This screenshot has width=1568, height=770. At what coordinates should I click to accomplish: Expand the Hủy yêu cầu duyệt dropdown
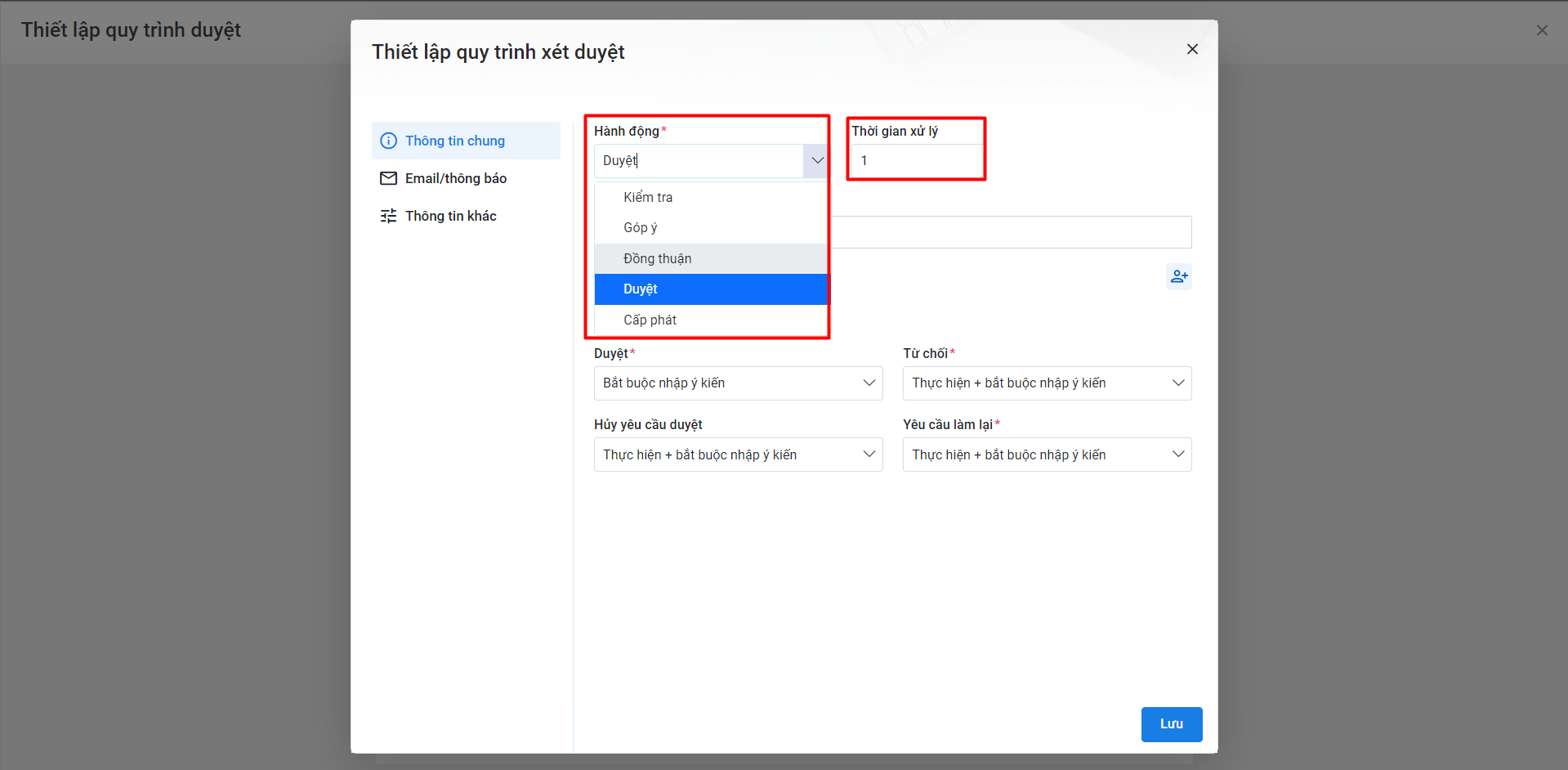point(738,454)
